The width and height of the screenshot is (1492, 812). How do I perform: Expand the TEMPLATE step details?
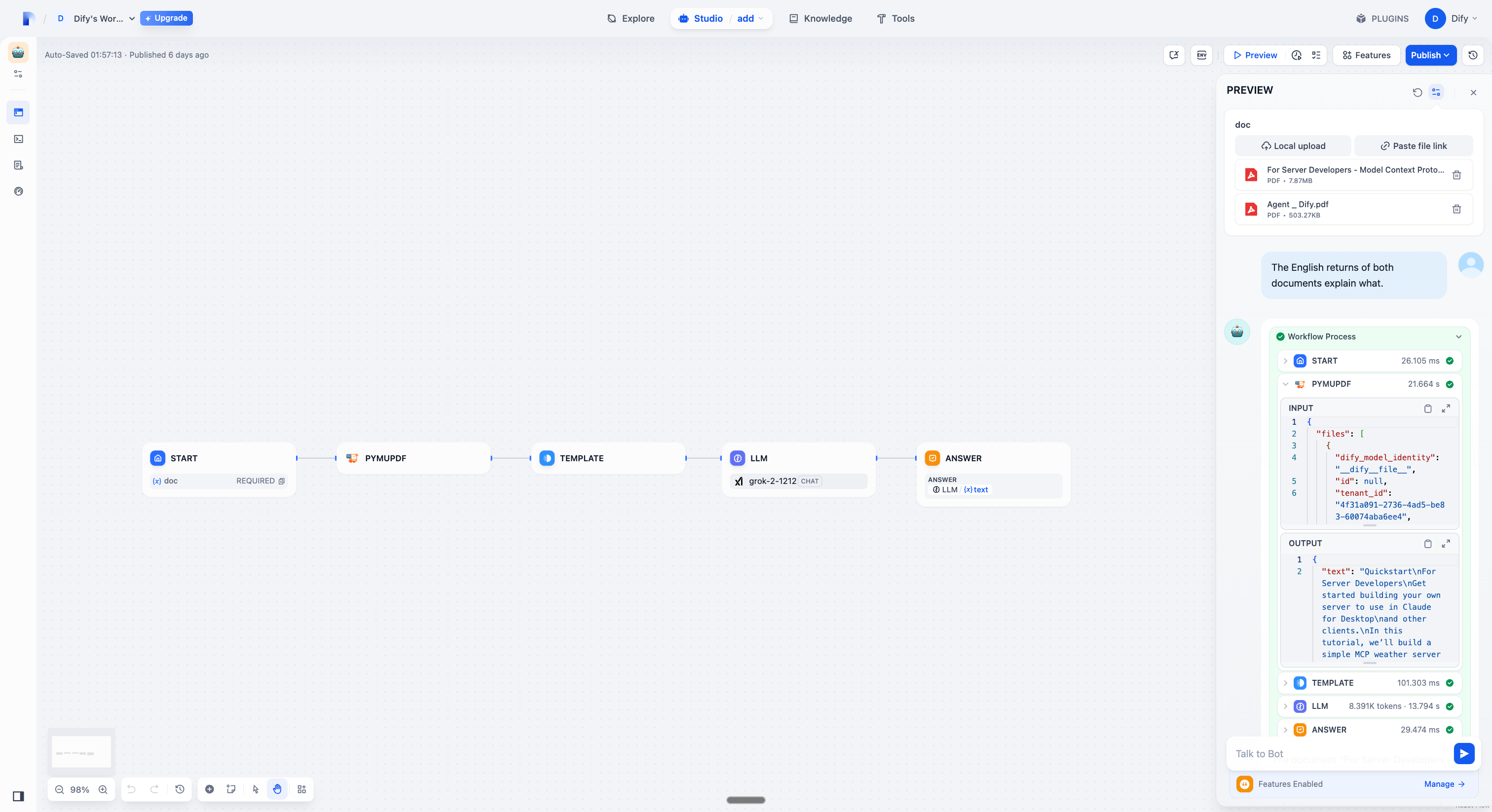click(1285, 683)
